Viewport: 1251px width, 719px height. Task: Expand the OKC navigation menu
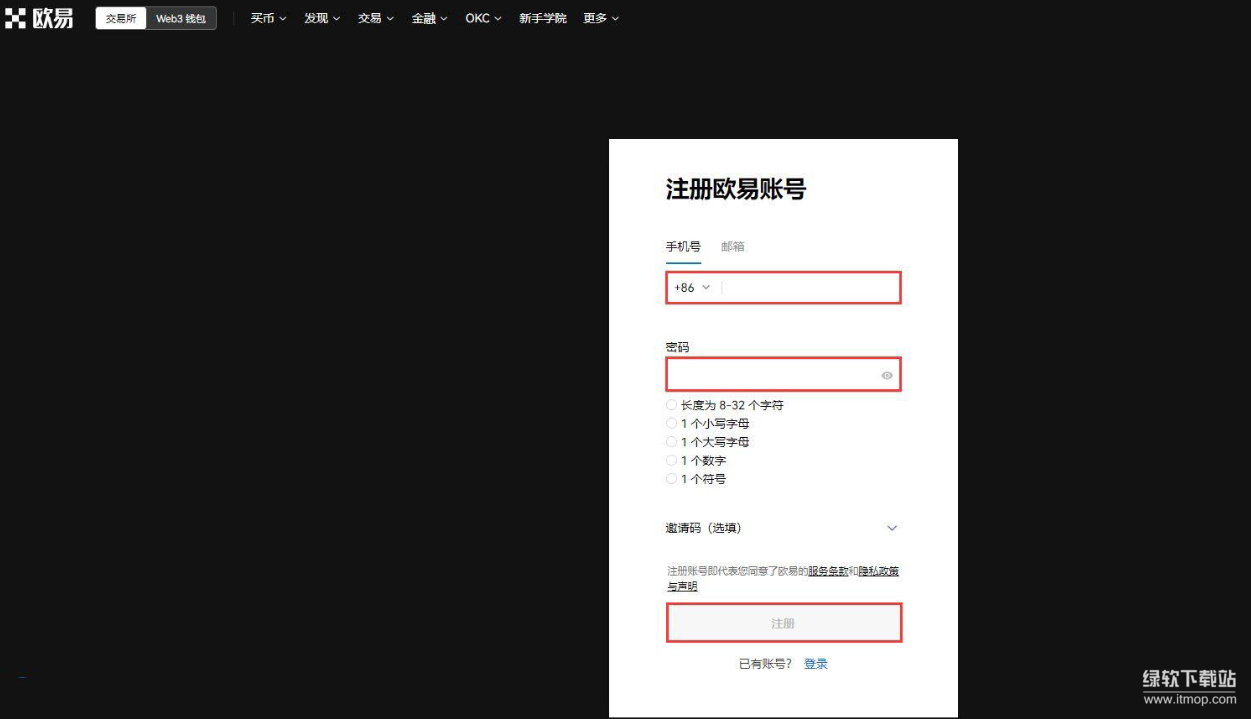(x=483, y=18)
